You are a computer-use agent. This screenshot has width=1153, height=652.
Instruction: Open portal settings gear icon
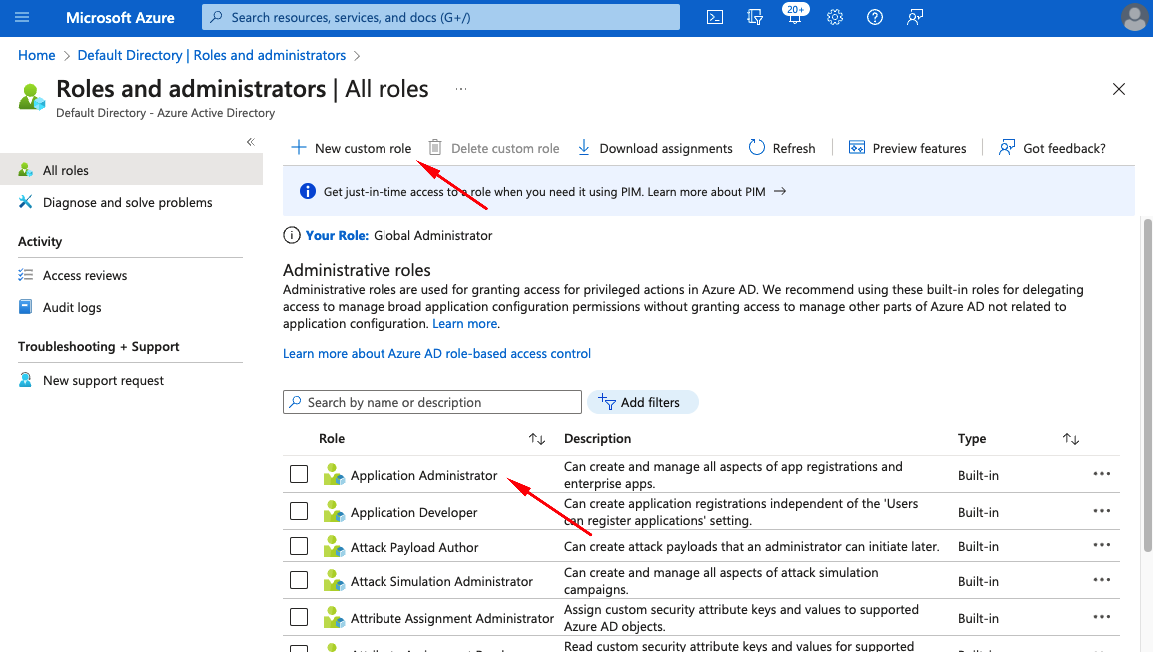[835, 17]
